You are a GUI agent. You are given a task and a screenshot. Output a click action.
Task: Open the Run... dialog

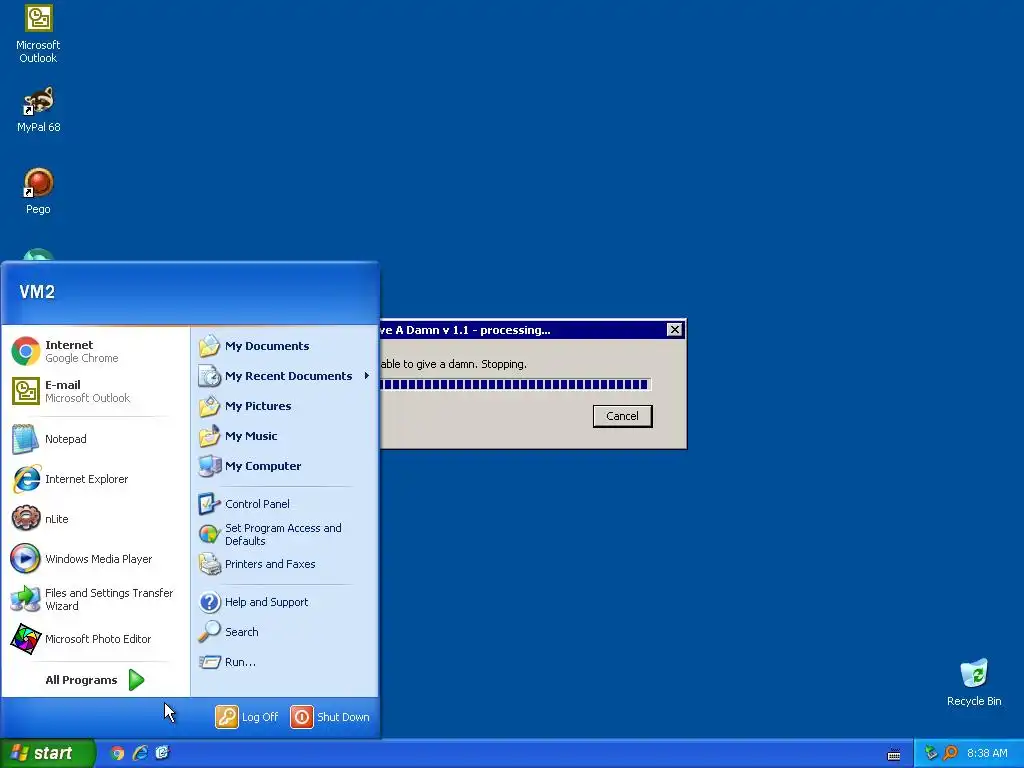pyautogui.click(x=284, y=662)
